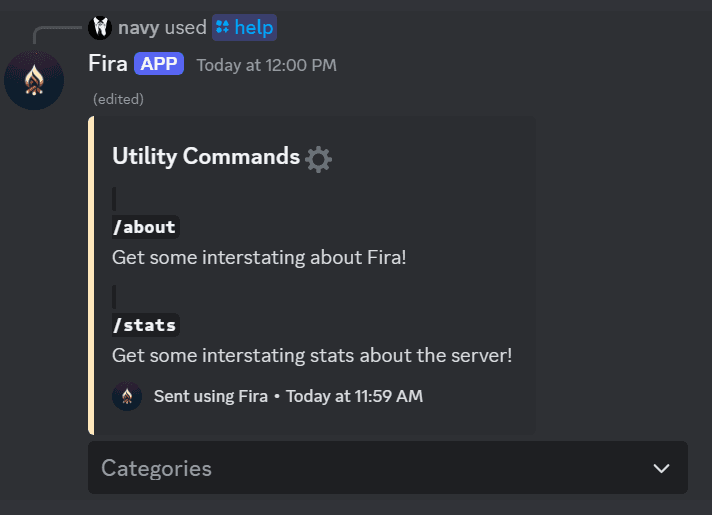Click the Fira username in message header
The height and width of the screenshot is (515, 712).
108,64
